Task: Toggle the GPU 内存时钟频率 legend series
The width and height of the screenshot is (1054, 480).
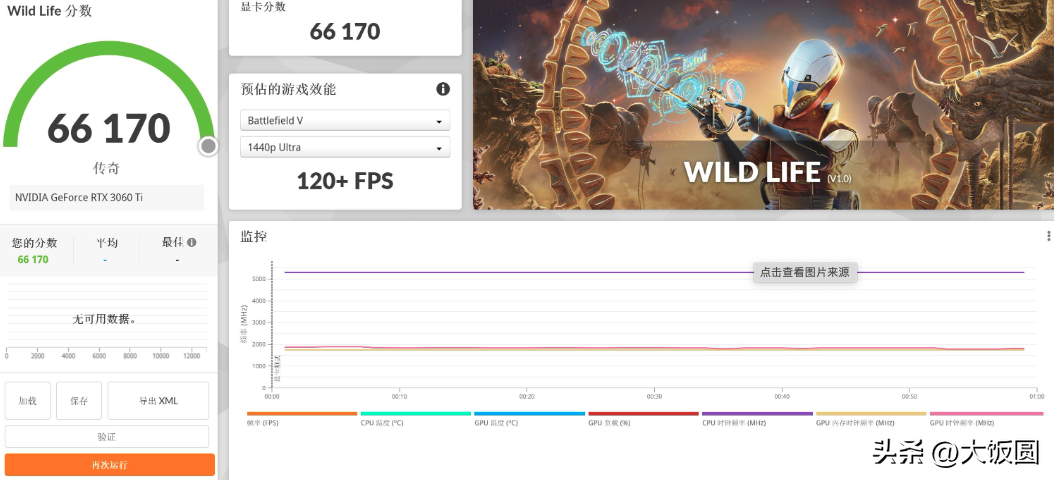Action: (871, 418)
